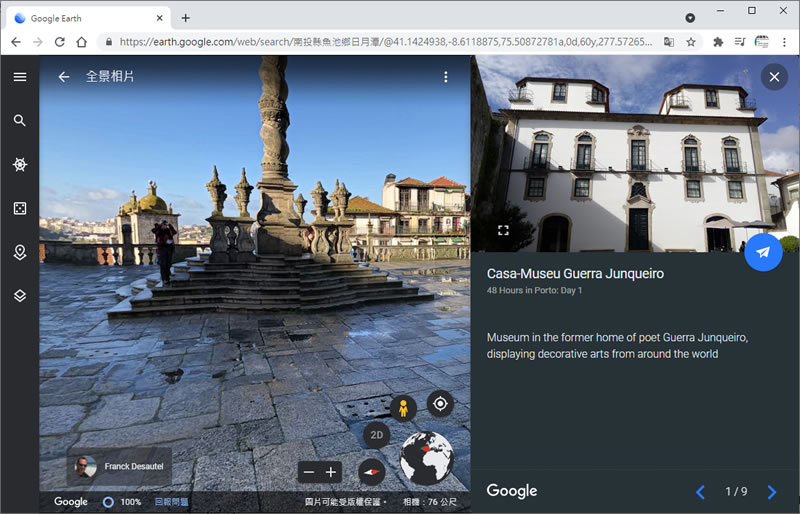
Task: Open the Chrome three-dot menu
Action: pyautogui.click(x=784, y=42)
